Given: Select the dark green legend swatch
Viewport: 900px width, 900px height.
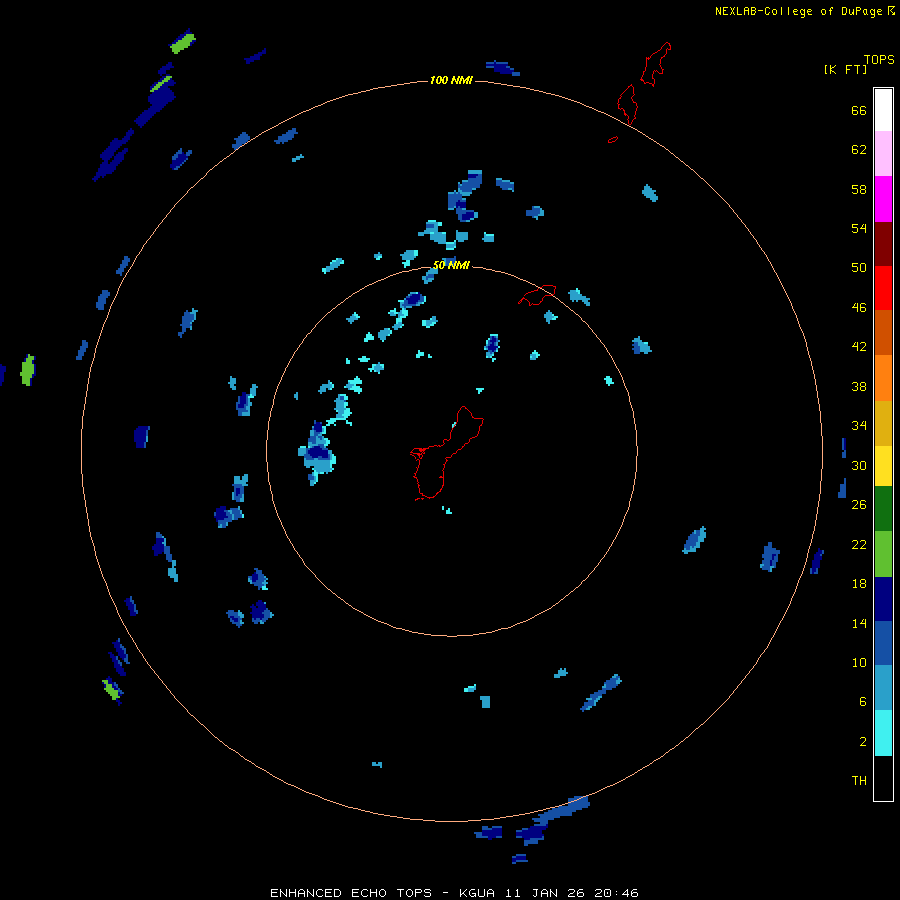Looking at the screenshot, I should [883, 509].
